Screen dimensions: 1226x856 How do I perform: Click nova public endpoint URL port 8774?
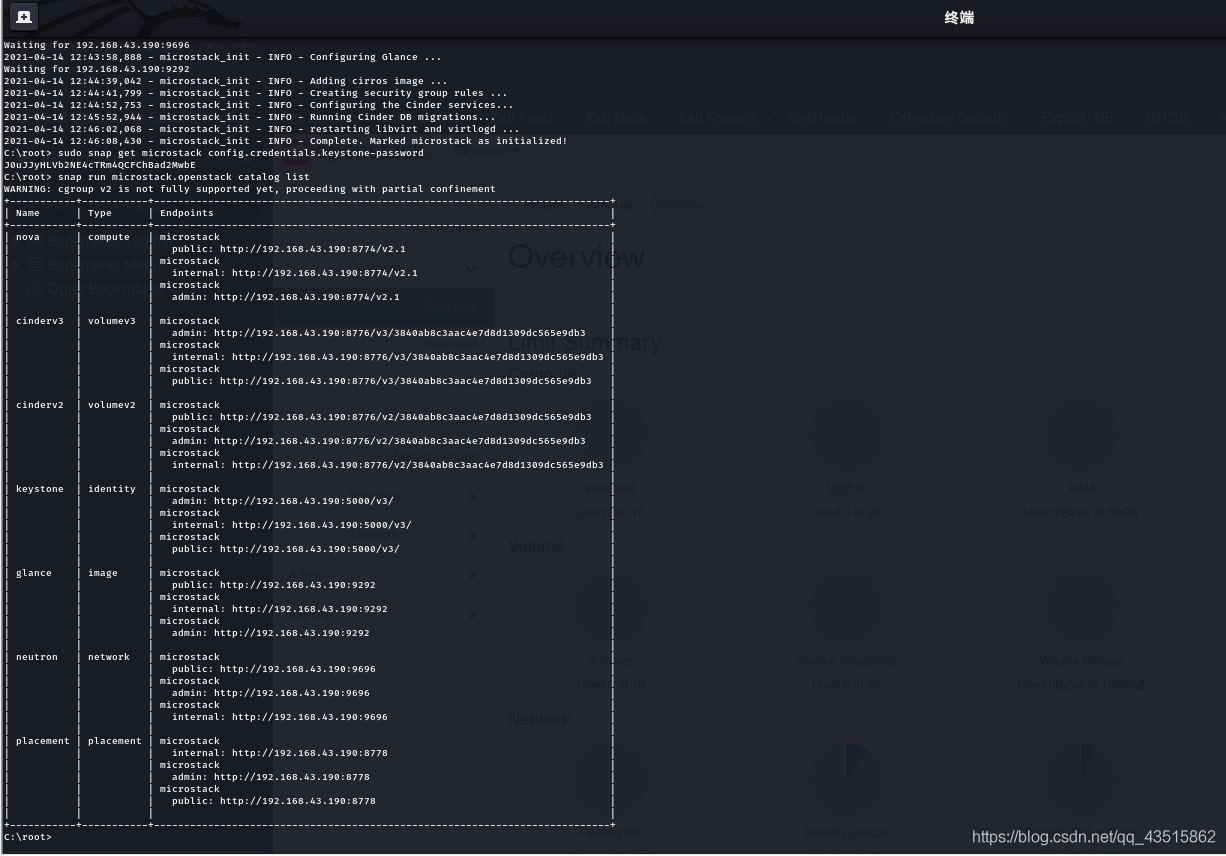(313, 249)
